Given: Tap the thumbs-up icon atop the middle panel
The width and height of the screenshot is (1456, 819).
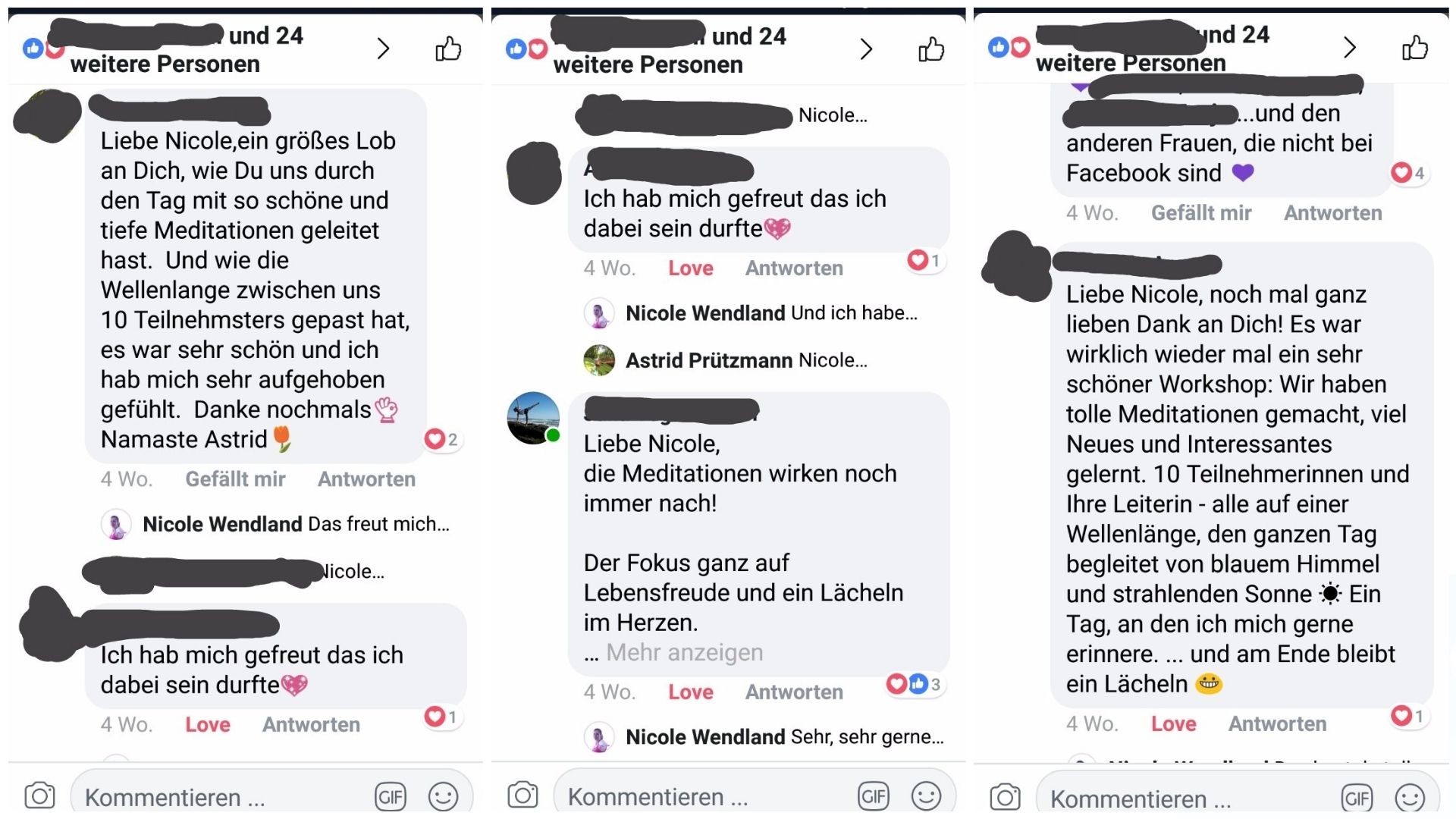Looking at the screenshot, I should click(x=931, y=49).
